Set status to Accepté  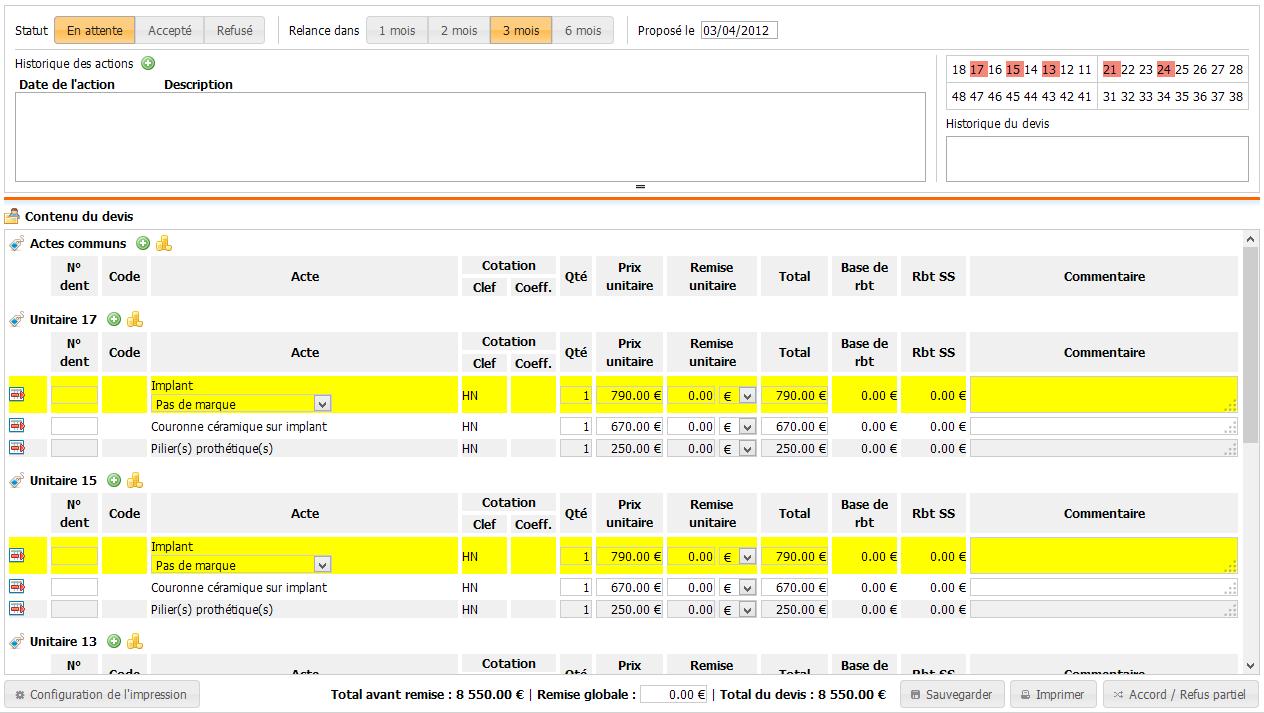[170, 31]
